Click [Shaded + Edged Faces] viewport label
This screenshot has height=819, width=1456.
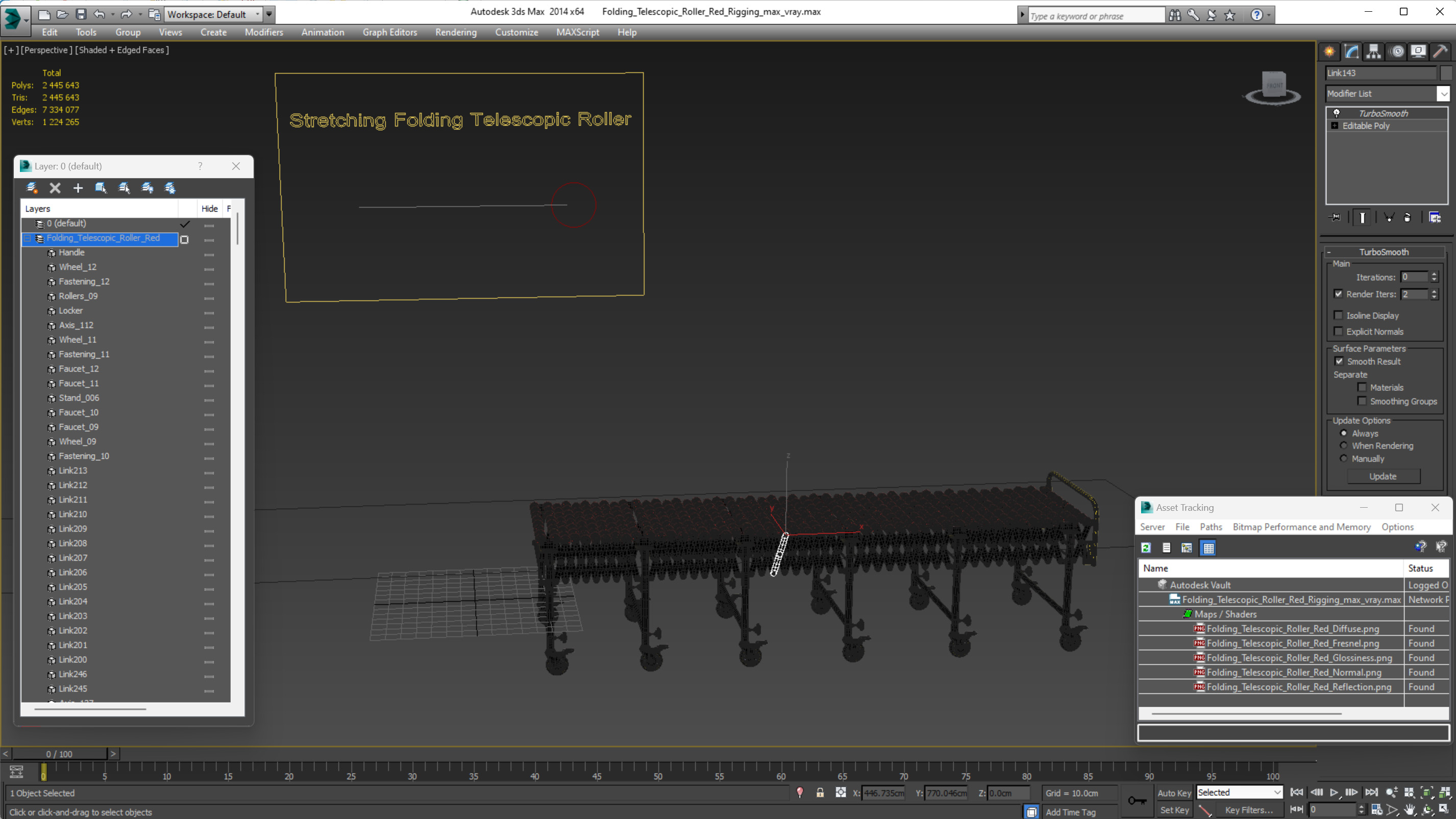coord(121,49)
